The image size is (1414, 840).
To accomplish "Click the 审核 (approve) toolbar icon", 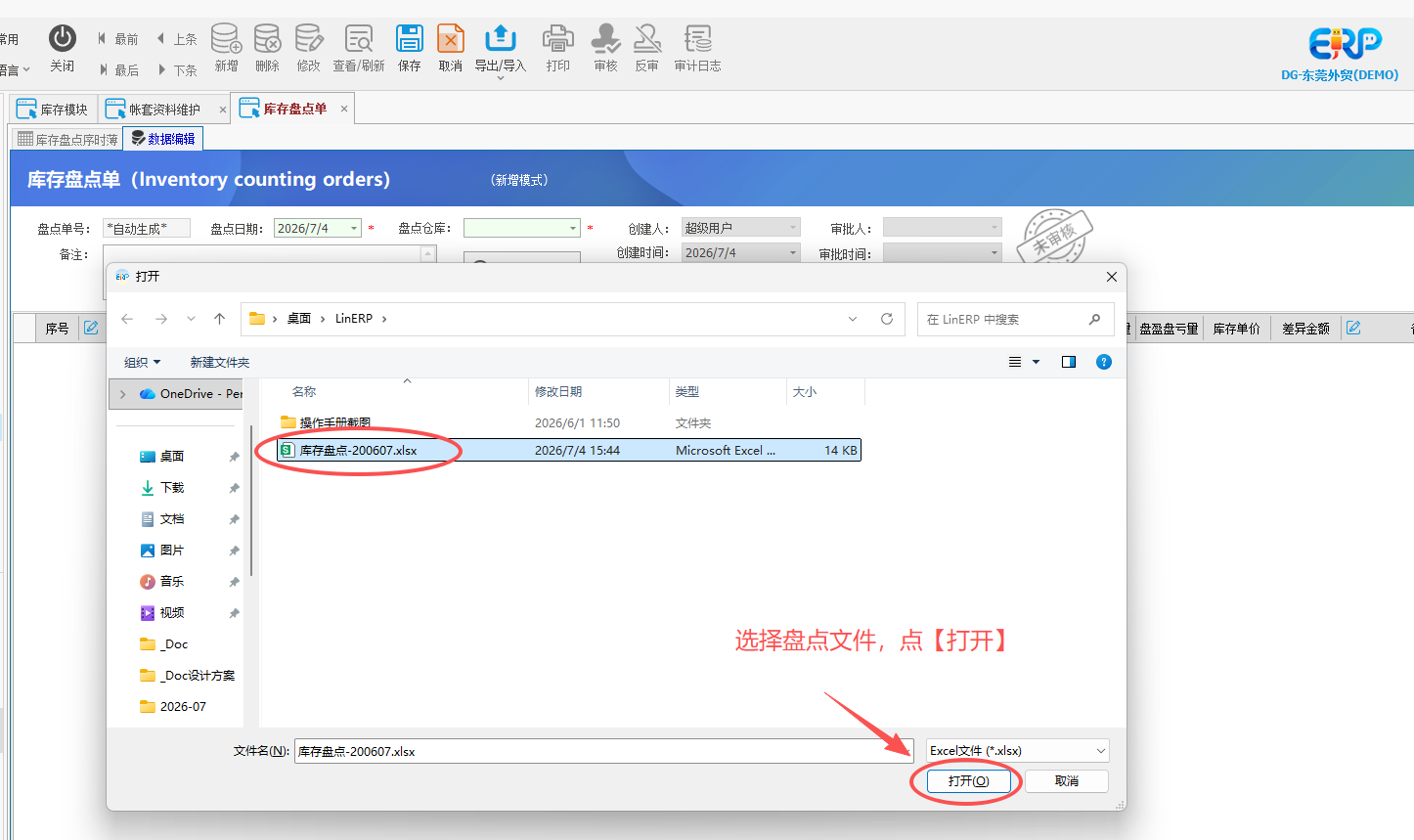I will pyautogui.click(x=606, y=48).
